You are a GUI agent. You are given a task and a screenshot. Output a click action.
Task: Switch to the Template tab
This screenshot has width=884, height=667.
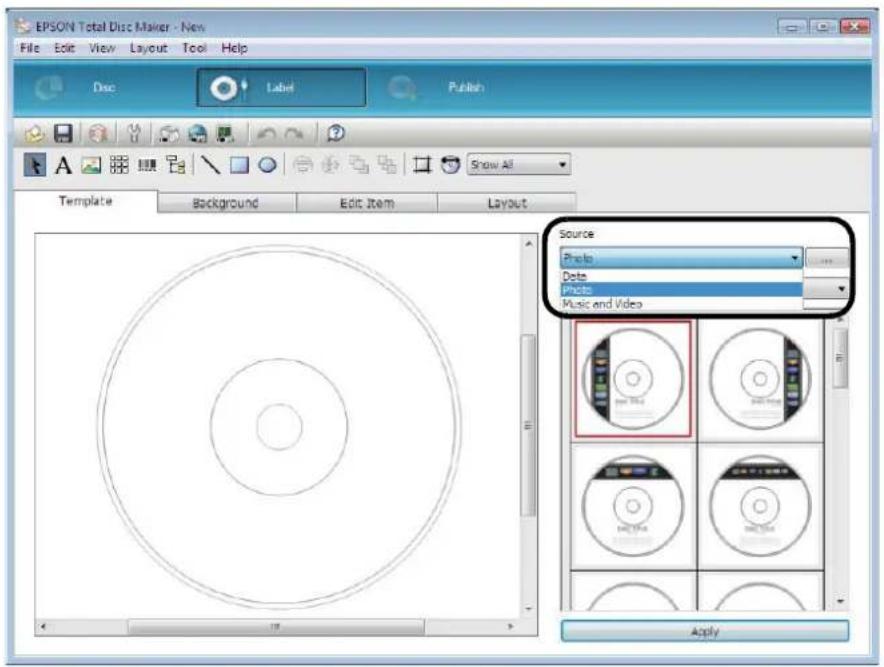(x=86, y=201)
